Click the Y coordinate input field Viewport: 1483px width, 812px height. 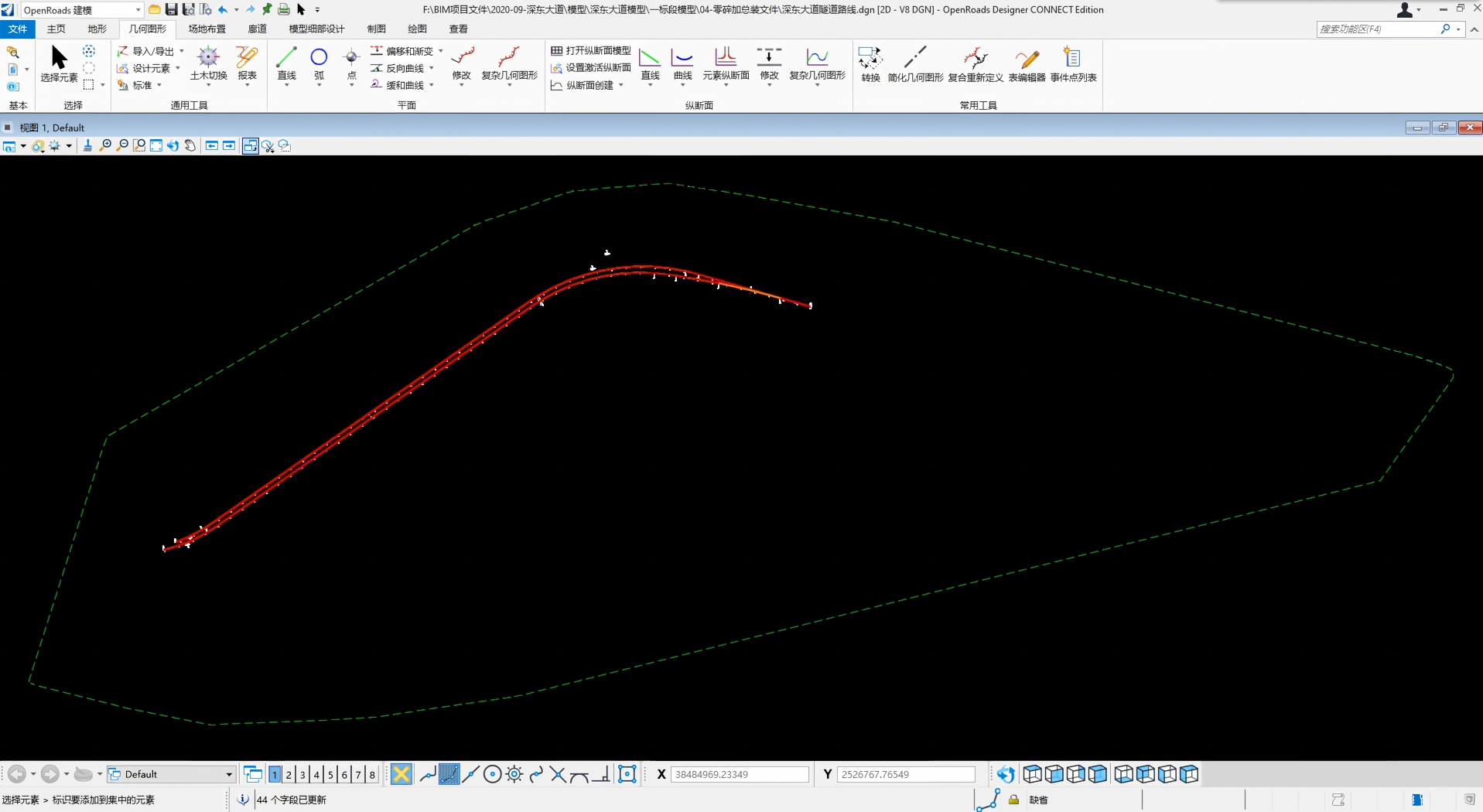coord(906,774)
